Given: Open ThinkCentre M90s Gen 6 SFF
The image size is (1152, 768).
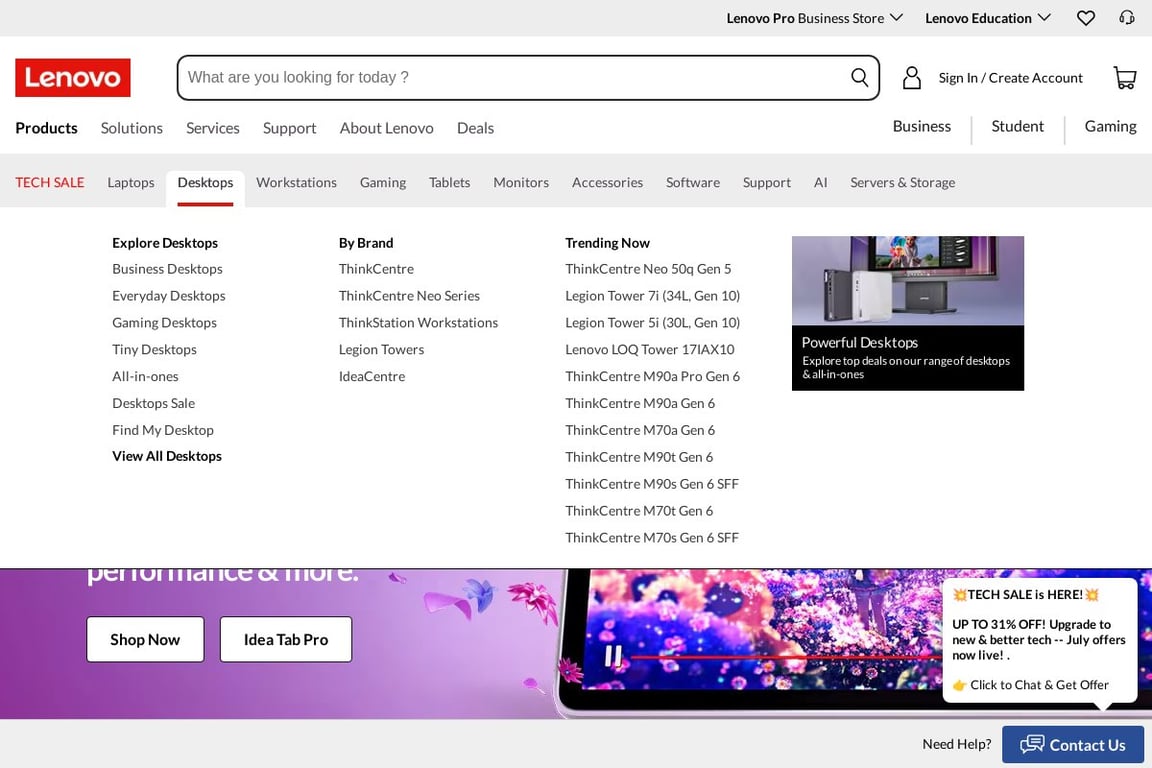Looking at the screenshot, I should tap(652, 484).
